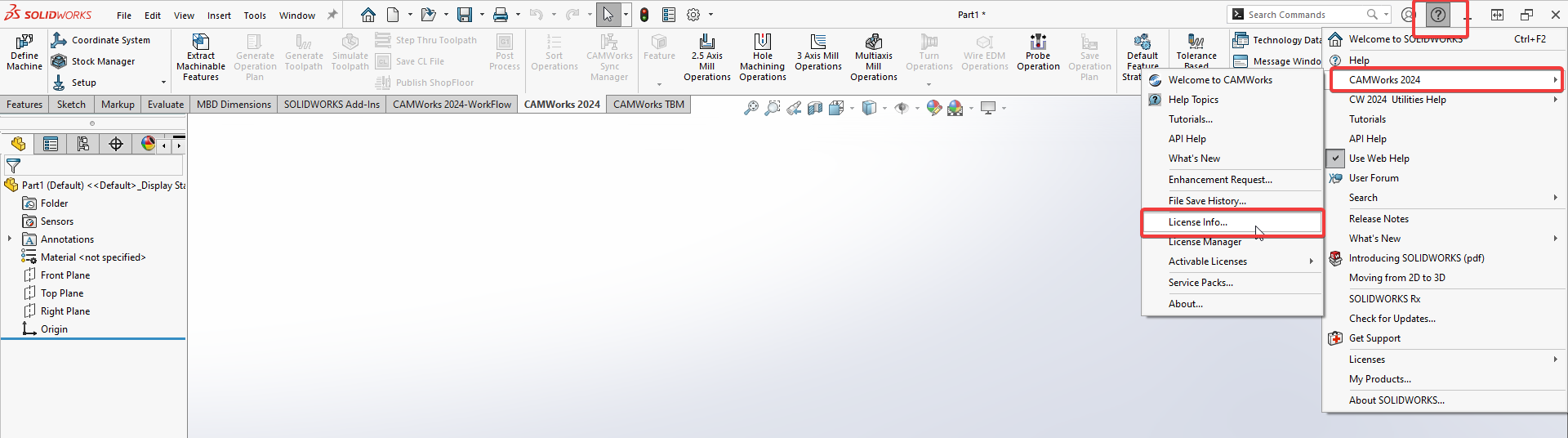Viewport: 1568px width, 438px height.
Task: Open the Print dropdown arrow
Action: [x=518, y=15]
